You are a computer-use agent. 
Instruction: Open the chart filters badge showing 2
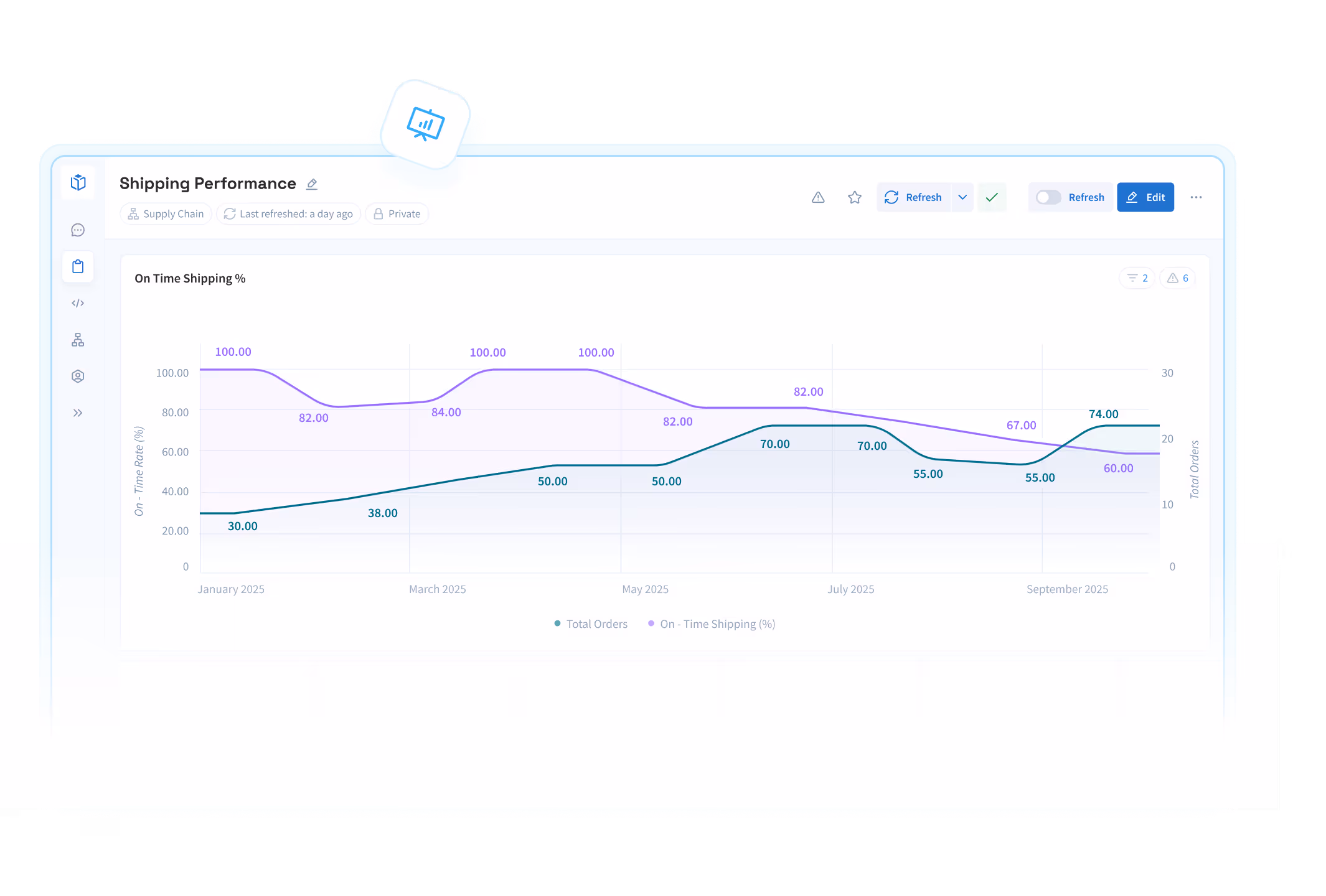1137,278
